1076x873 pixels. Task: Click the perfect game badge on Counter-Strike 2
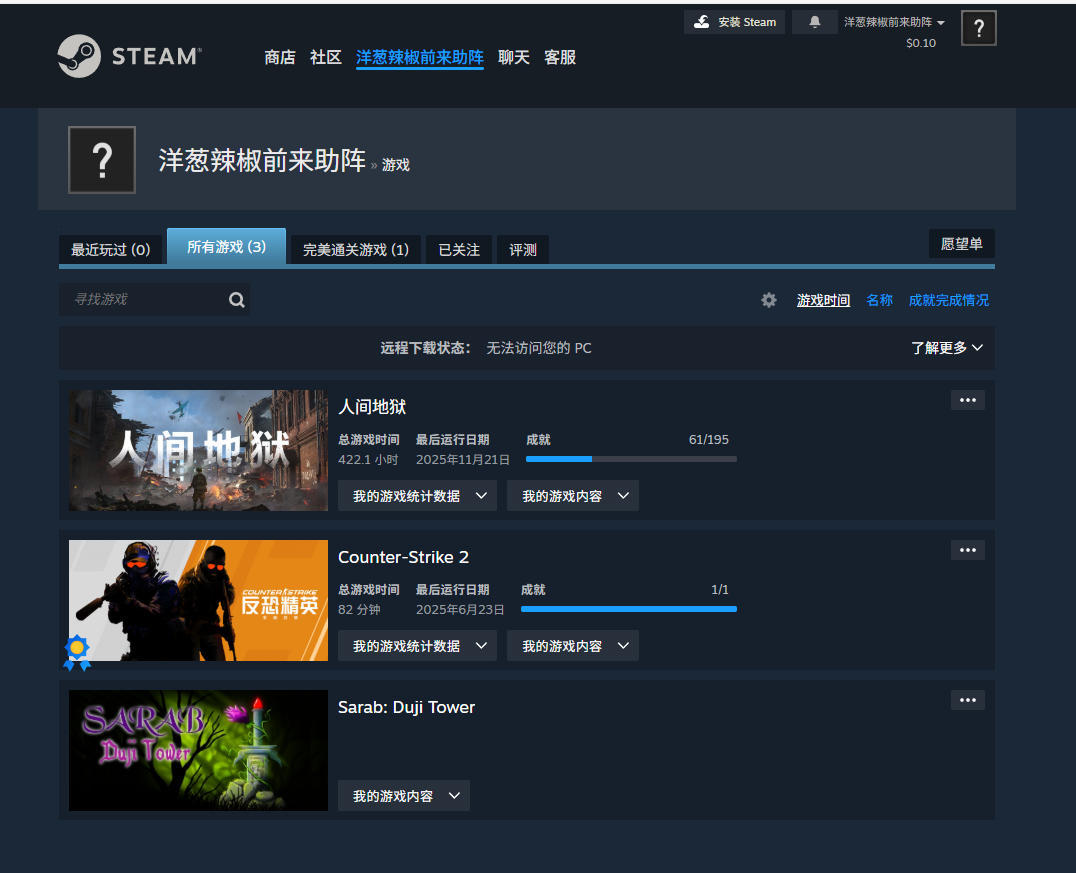coord(77,652)
